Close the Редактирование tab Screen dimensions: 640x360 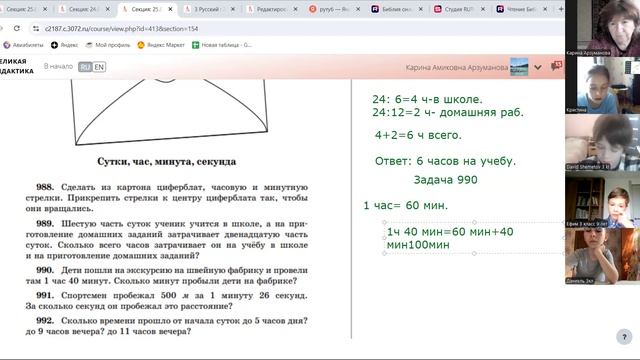pos(296,9)
